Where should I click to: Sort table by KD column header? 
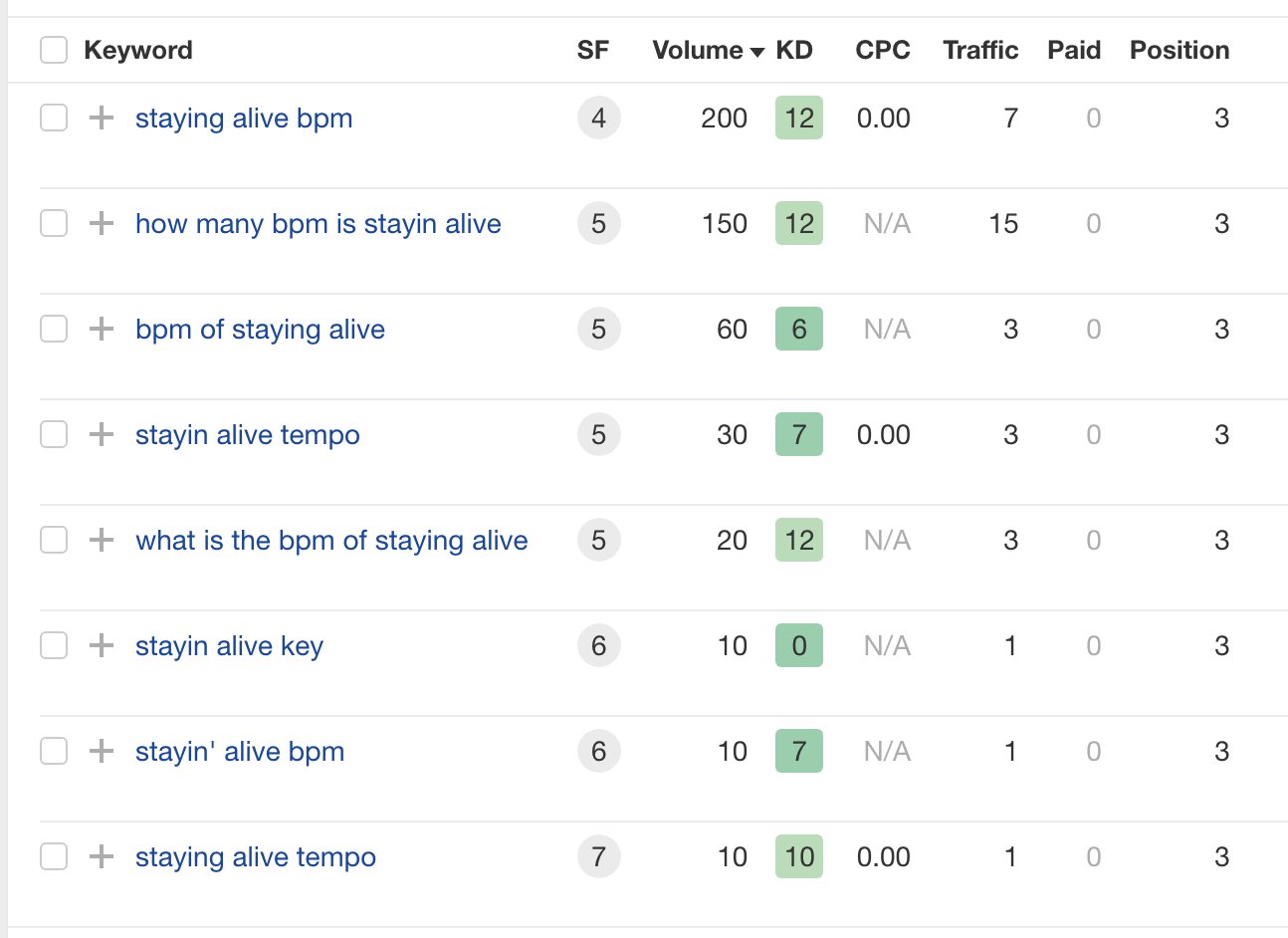(794, 50)
